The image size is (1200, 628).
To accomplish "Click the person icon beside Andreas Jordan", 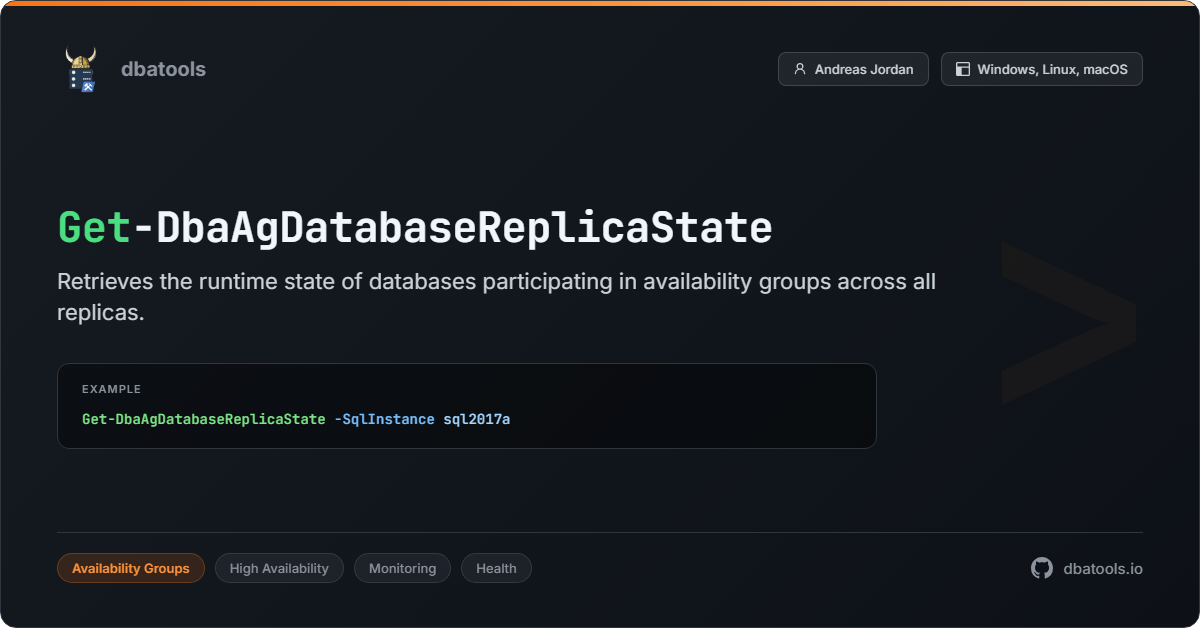I will click(x=800, y=69).
